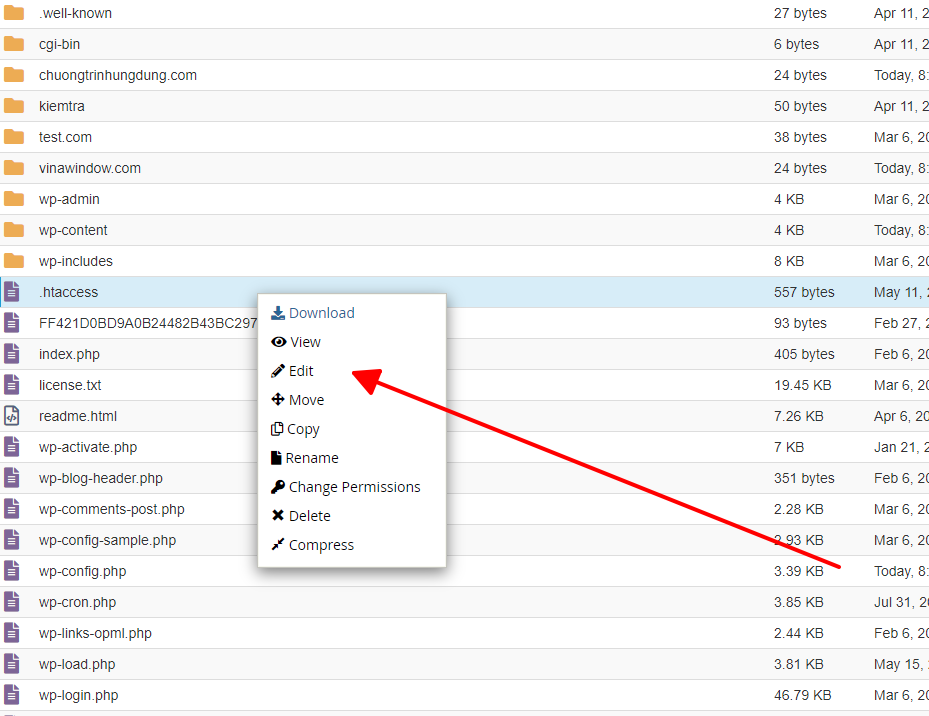The image size is (929, 716).
Task: Click the cgi-bin folder icon
Action: coord(14,44)
